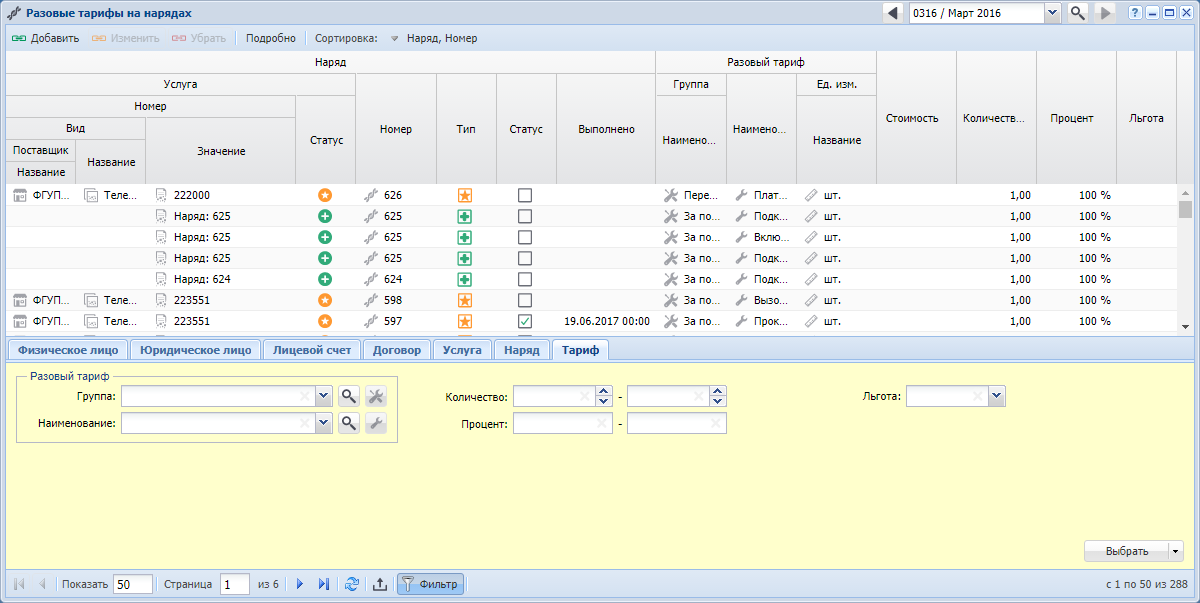Switch to the Физическое лицо tab
This screenshot has width=1200, height=603.
click(x=68, y=350)
